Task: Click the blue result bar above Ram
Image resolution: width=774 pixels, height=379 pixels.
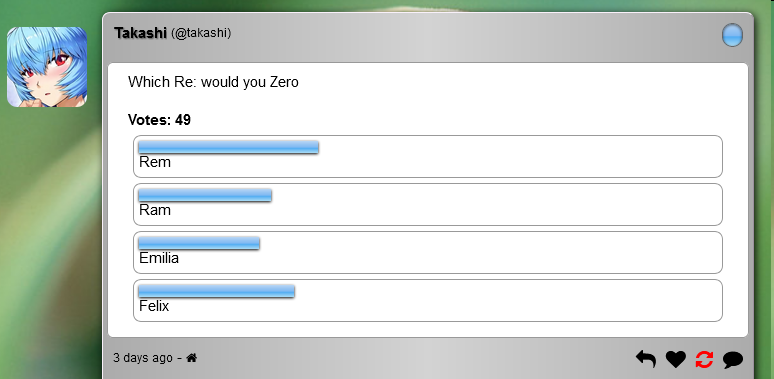Action: click(205, 195)
